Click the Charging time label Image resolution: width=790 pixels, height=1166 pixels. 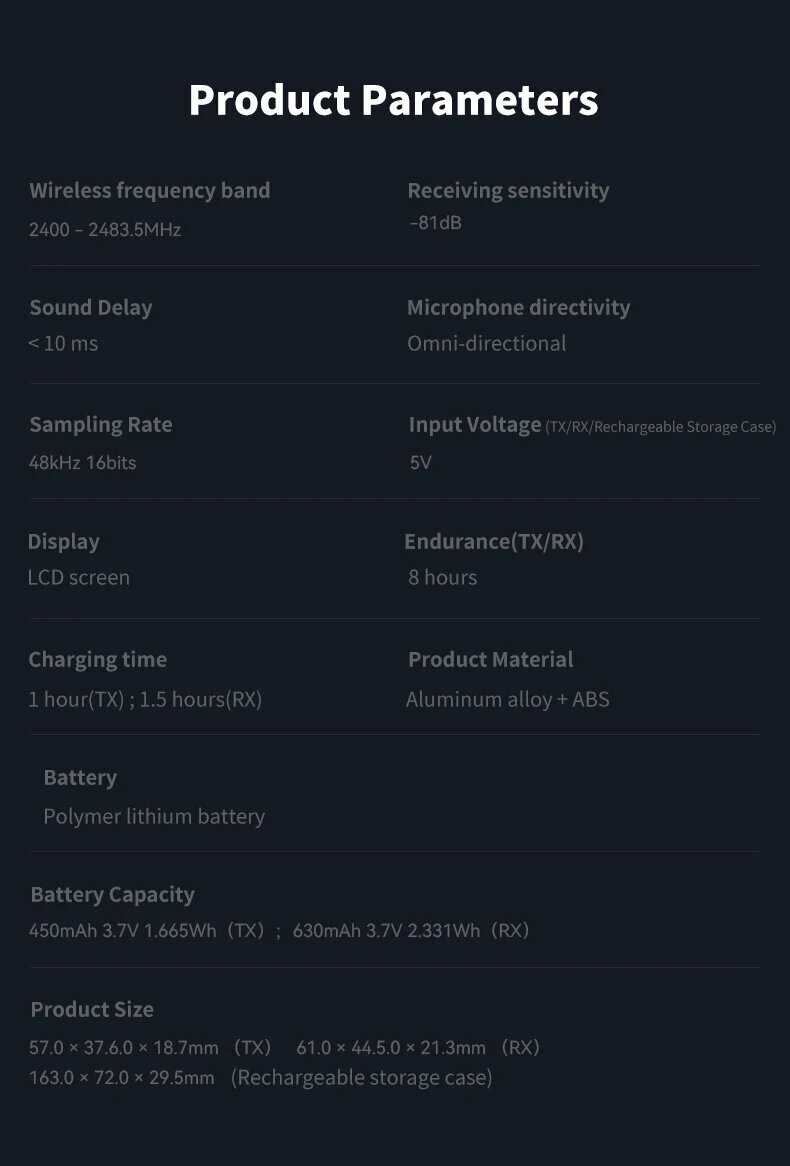click(x=98, y=659)
